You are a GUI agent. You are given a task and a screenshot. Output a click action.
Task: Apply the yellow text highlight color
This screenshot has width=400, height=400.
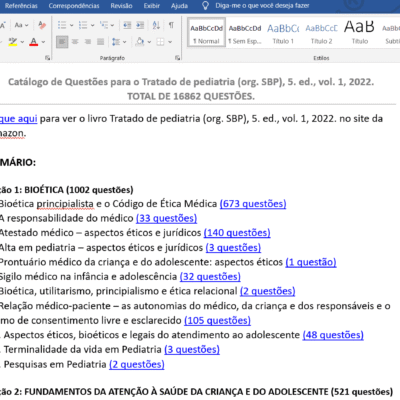pyautogui.click(x=13, y=42)
